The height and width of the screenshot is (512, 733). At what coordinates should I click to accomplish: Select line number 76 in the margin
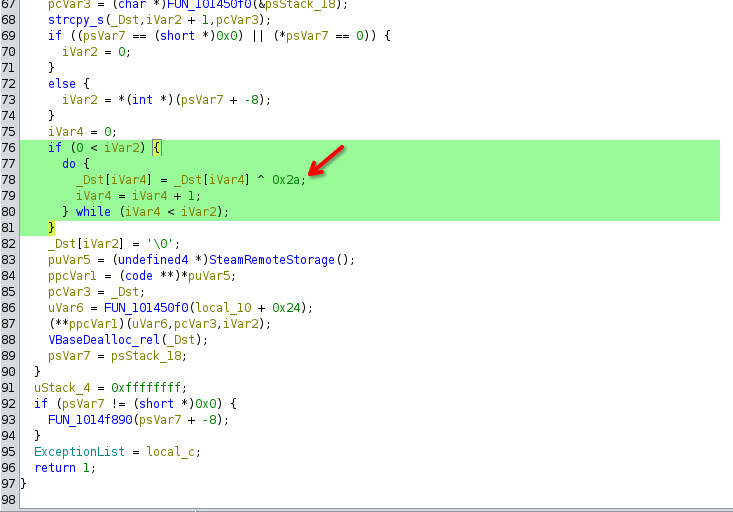[9, 148]
